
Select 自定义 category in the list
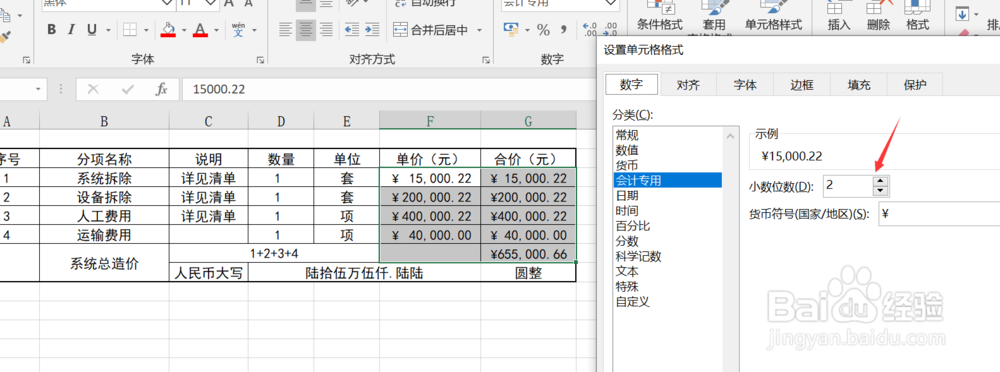coord(667,302)
